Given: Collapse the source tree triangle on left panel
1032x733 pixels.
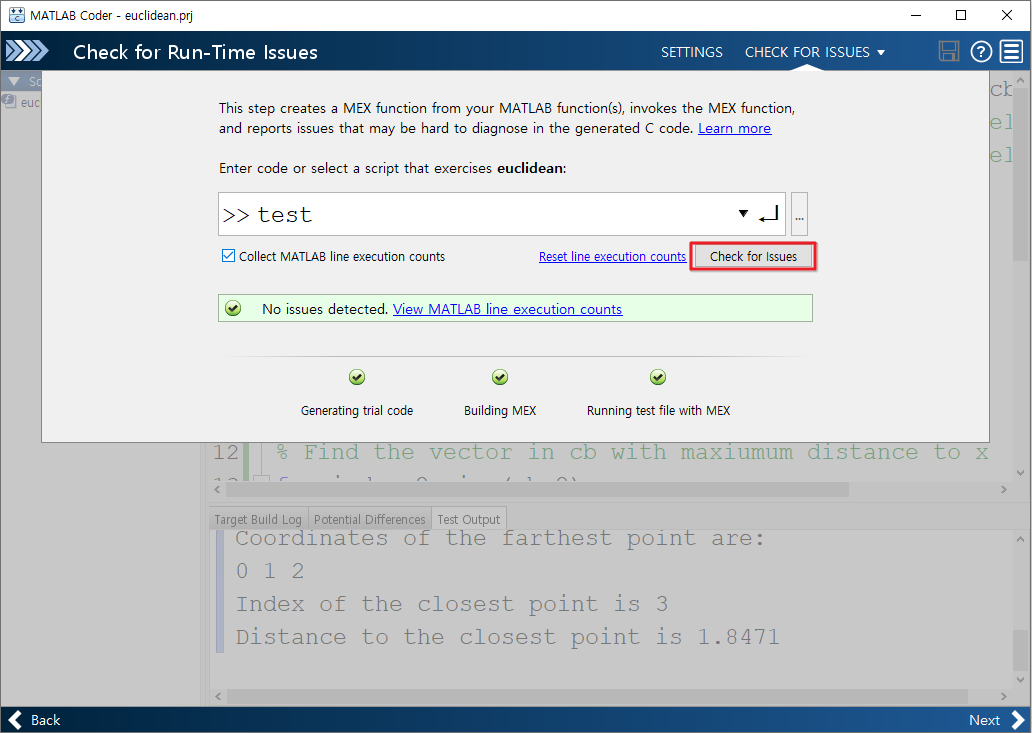Looking at the screenshot, I should tap(14, 82).
